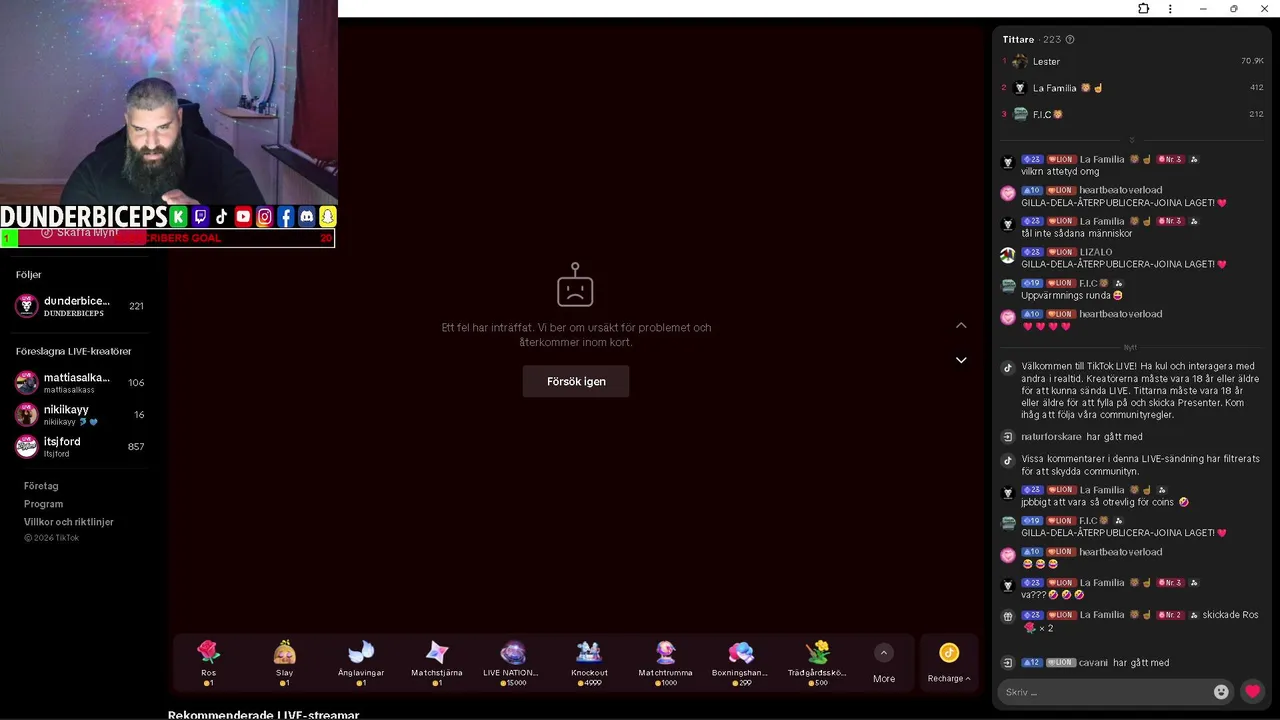Viewport: 1280px width, 720px height.
Task: Open the Program footer link
Action: [43, 504]
